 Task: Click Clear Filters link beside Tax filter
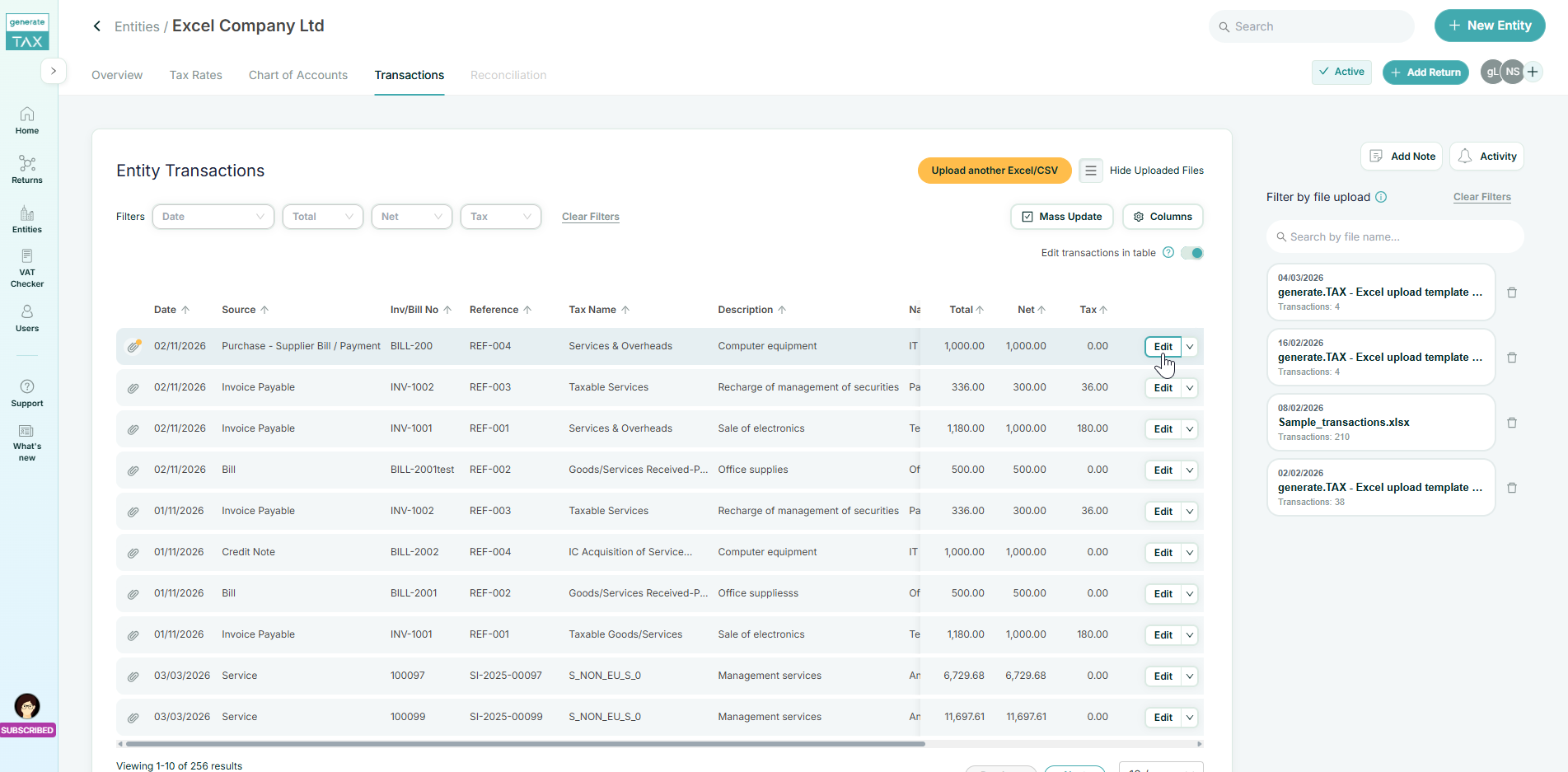point(591,217)
